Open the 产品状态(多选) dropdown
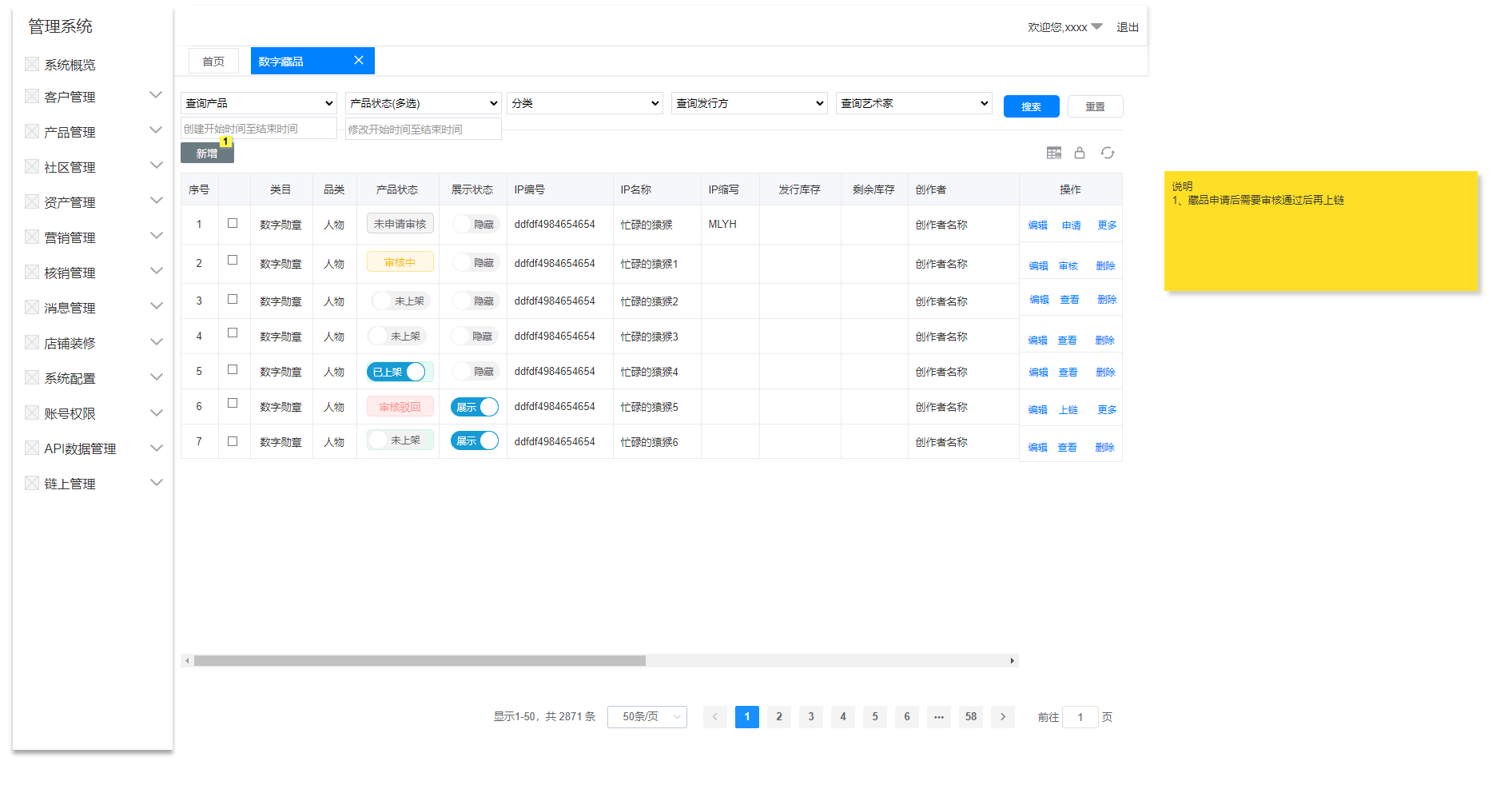Viewport: 1512px width, 797px height. (x=424, y=103)
